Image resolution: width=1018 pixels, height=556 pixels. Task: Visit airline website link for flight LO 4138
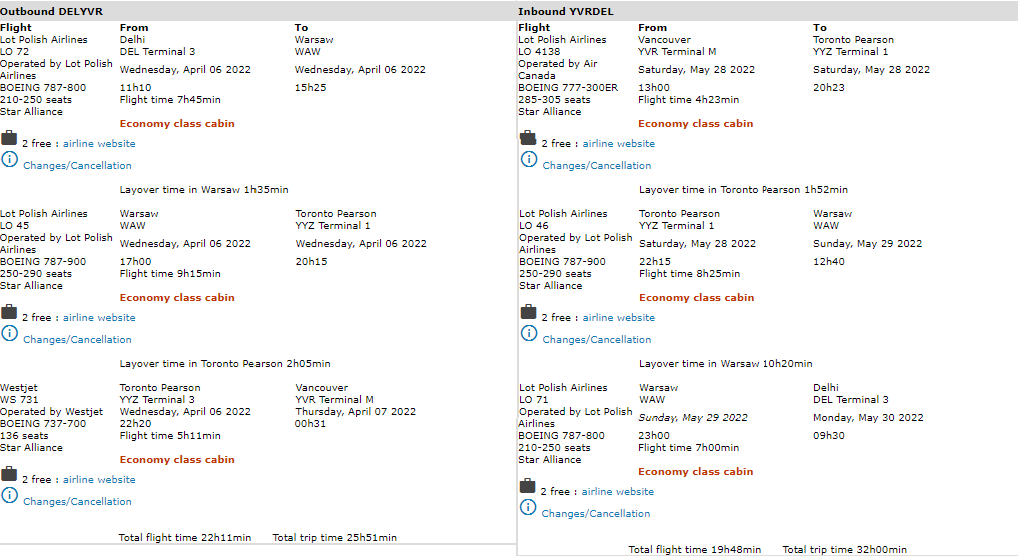pyautogui.click(x=618, y=144)
